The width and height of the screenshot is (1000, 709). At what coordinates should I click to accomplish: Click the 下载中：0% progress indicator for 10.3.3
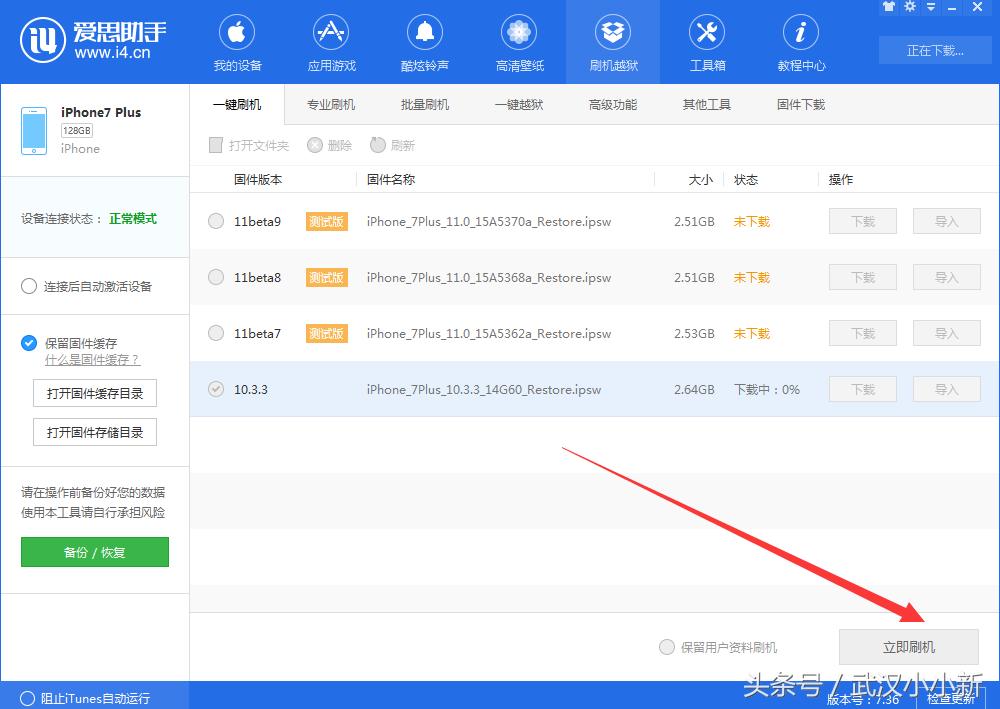[x=767, y=389]
